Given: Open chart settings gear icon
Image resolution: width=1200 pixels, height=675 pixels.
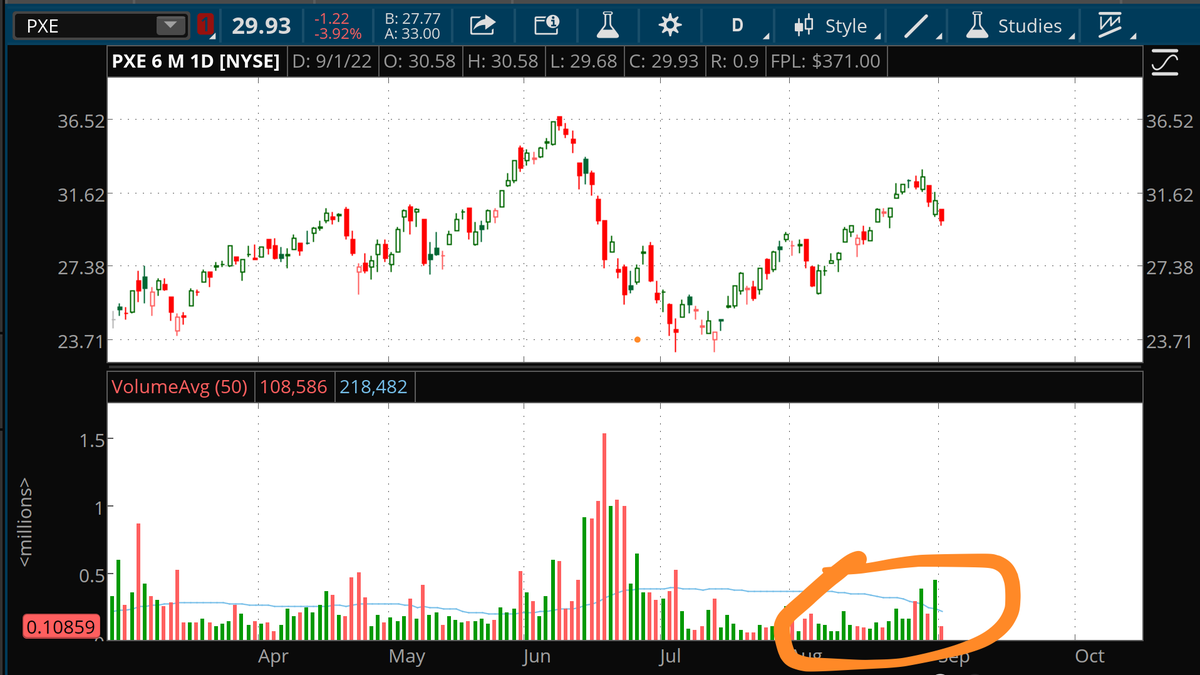Looking at the screenshot, I should point(669,25).
